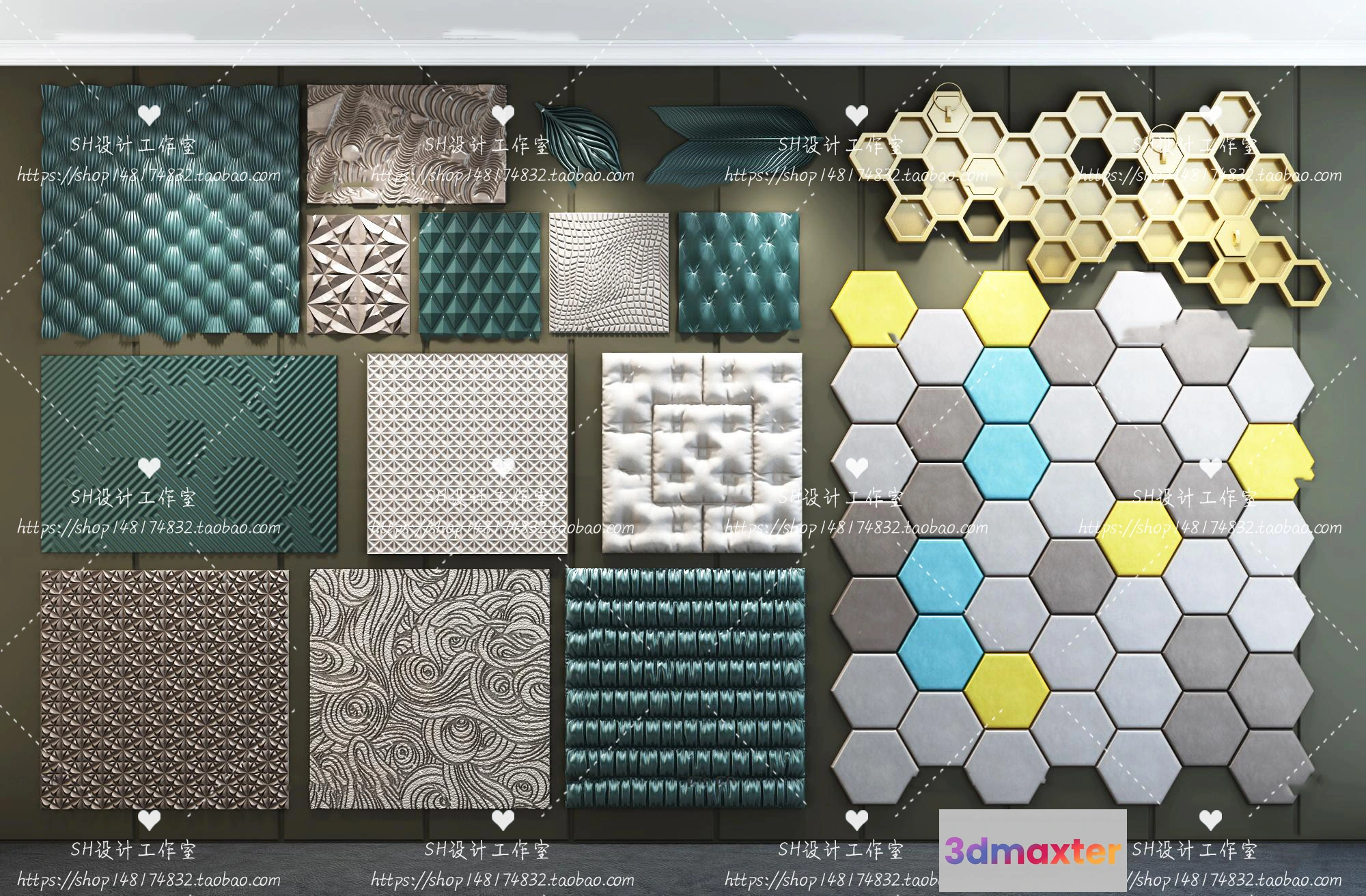Select the white tufted cushion panel
The width and height of the screenshot is (1366, 896).
pyautogui.click(x=702, y=453)
